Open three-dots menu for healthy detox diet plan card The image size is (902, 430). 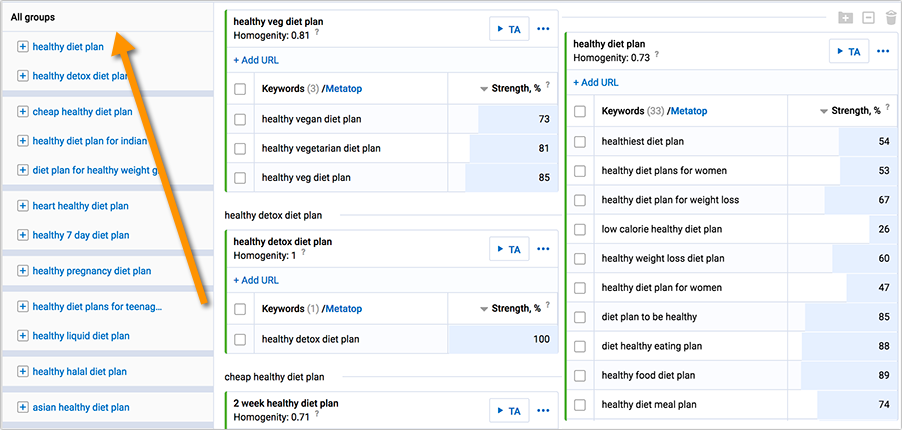pyautogui.click(x=543, y=249)
